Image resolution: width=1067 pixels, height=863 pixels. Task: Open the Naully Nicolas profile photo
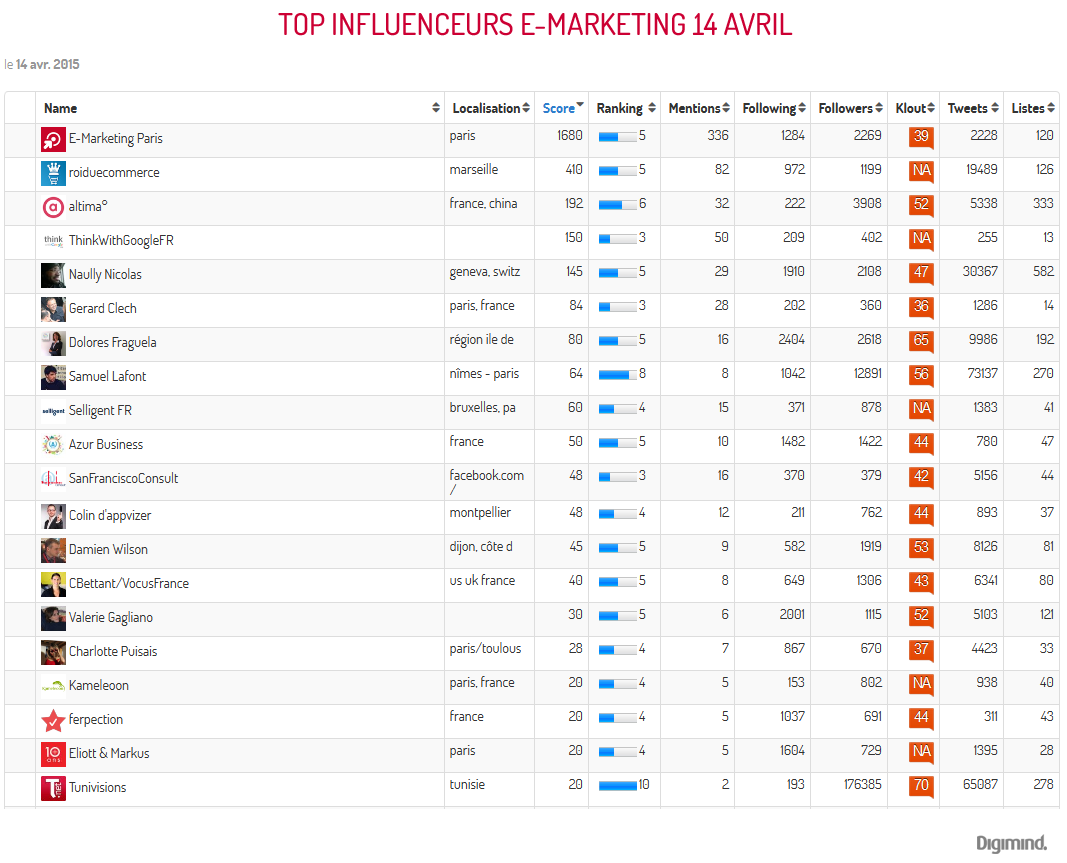53,275
